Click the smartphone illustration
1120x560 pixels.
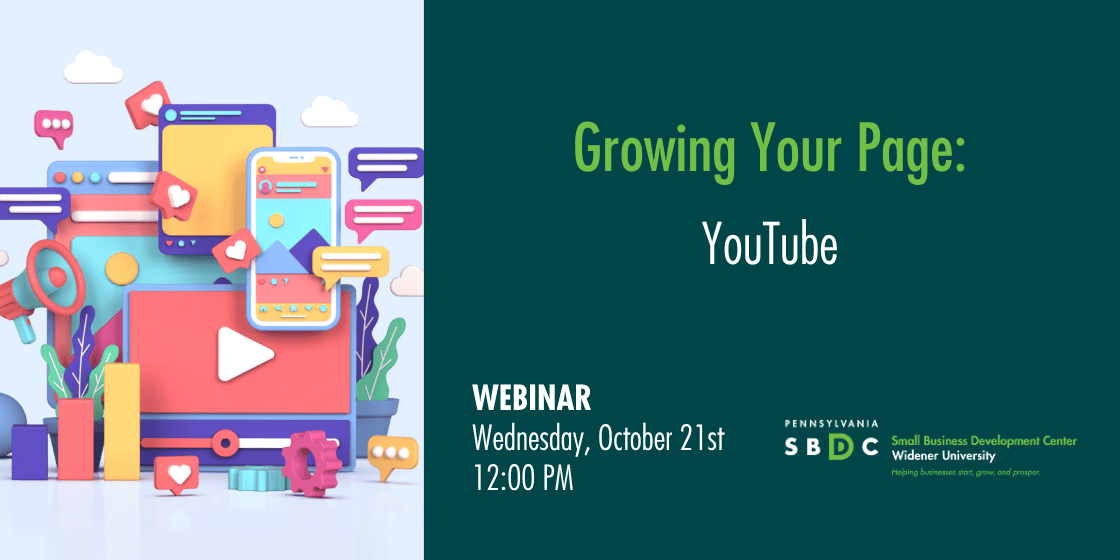294,238
